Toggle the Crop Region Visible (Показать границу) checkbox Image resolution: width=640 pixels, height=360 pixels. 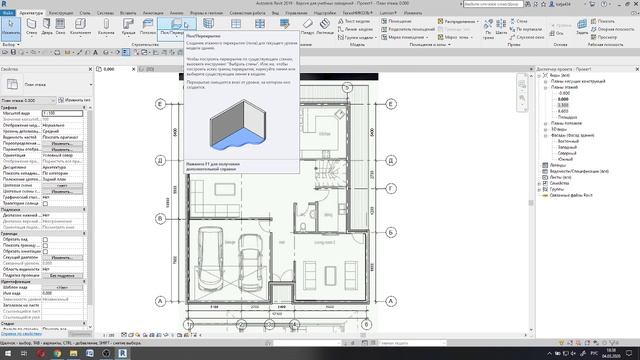coord(45,246)
